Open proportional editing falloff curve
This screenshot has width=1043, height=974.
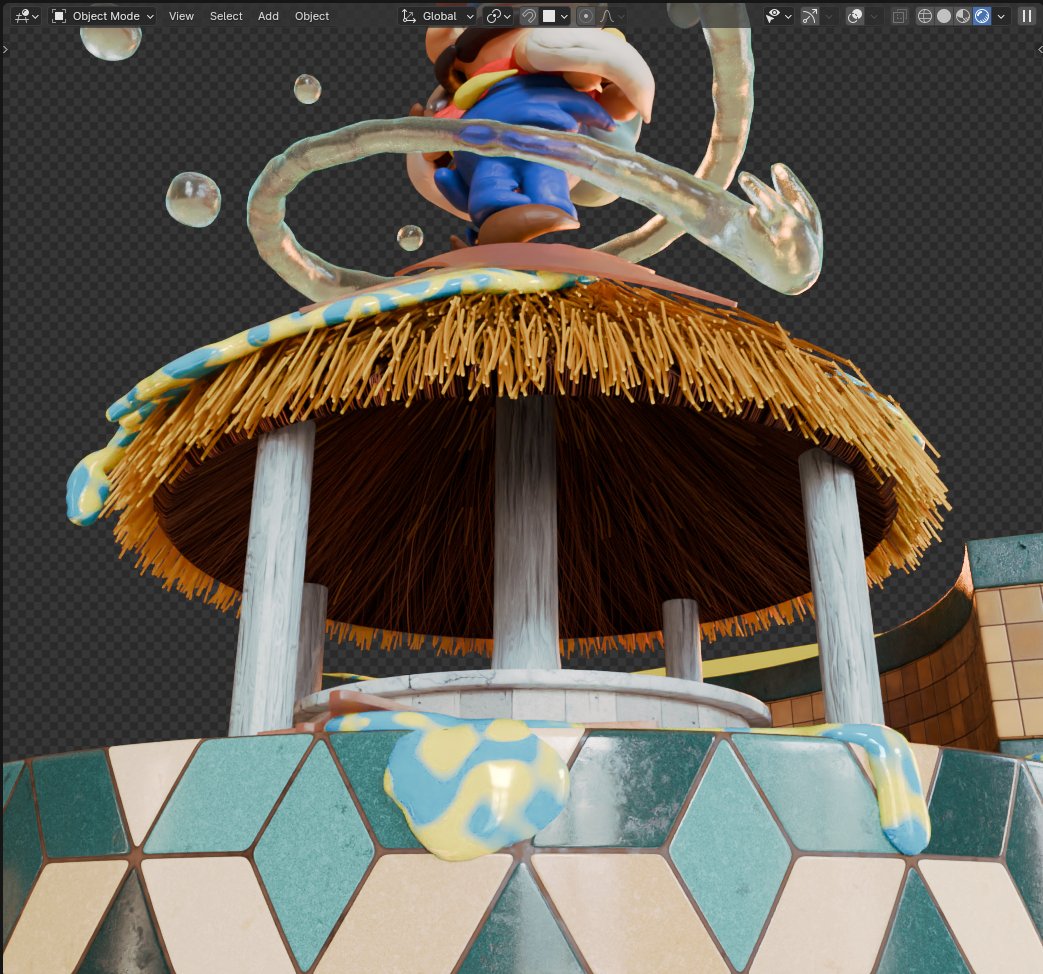612,16
